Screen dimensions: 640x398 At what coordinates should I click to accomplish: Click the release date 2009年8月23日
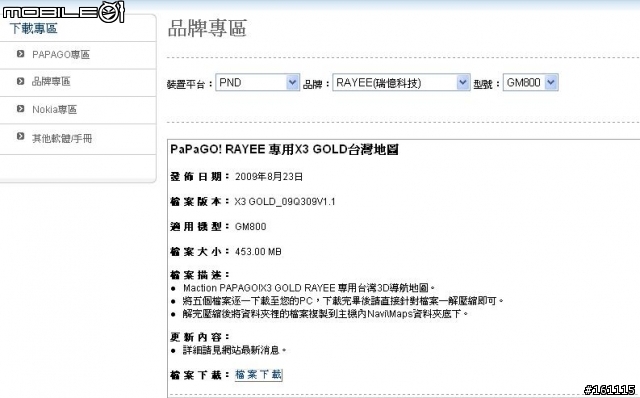[x=269, y=177]
